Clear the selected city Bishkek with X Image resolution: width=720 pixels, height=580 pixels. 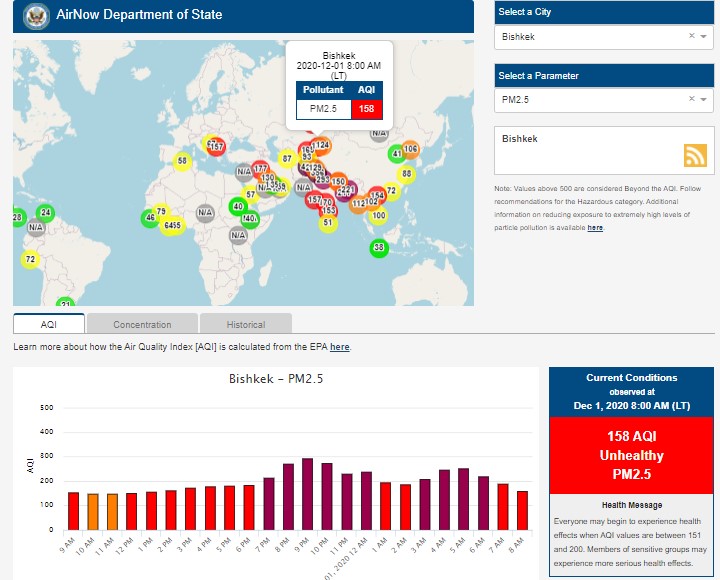click(x=691, y=37)
